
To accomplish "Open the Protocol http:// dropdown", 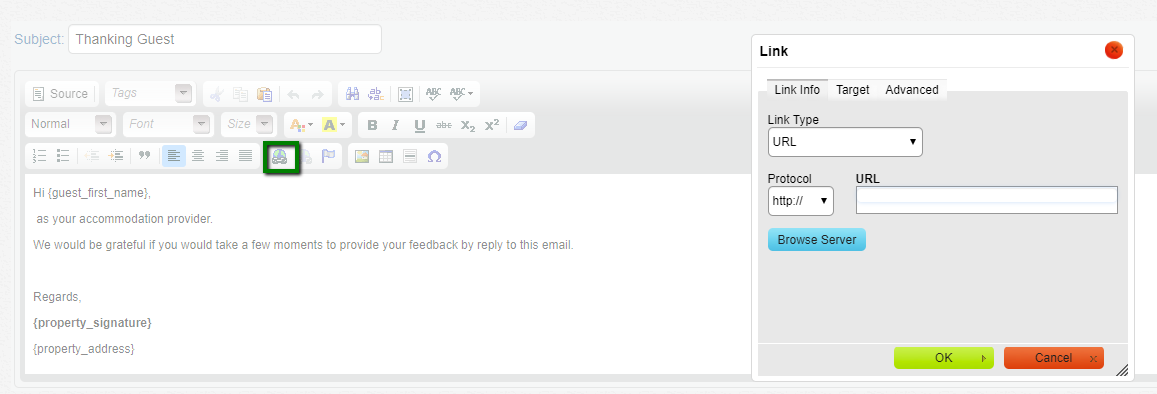I will click(x=801, y=201).
